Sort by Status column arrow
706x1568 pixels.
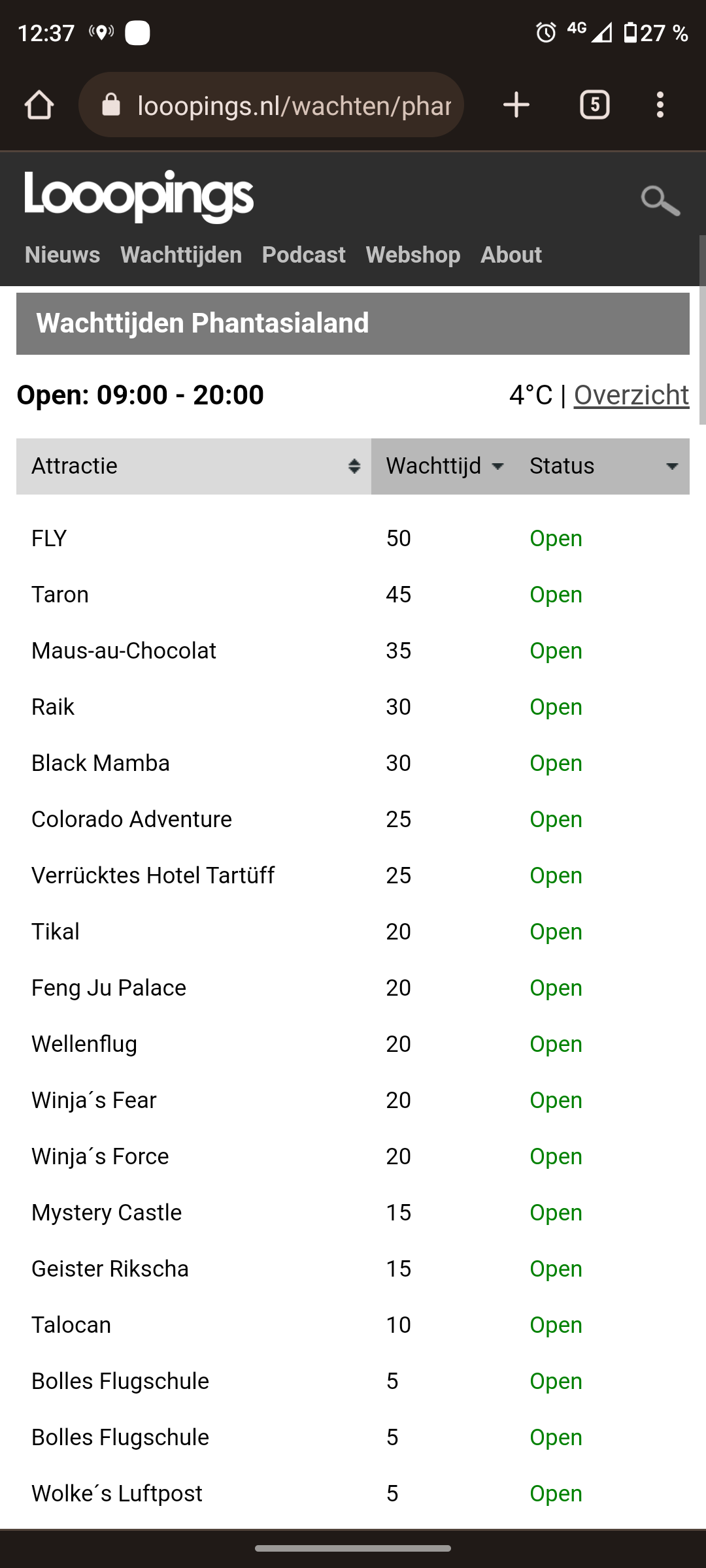pos(671,466)
